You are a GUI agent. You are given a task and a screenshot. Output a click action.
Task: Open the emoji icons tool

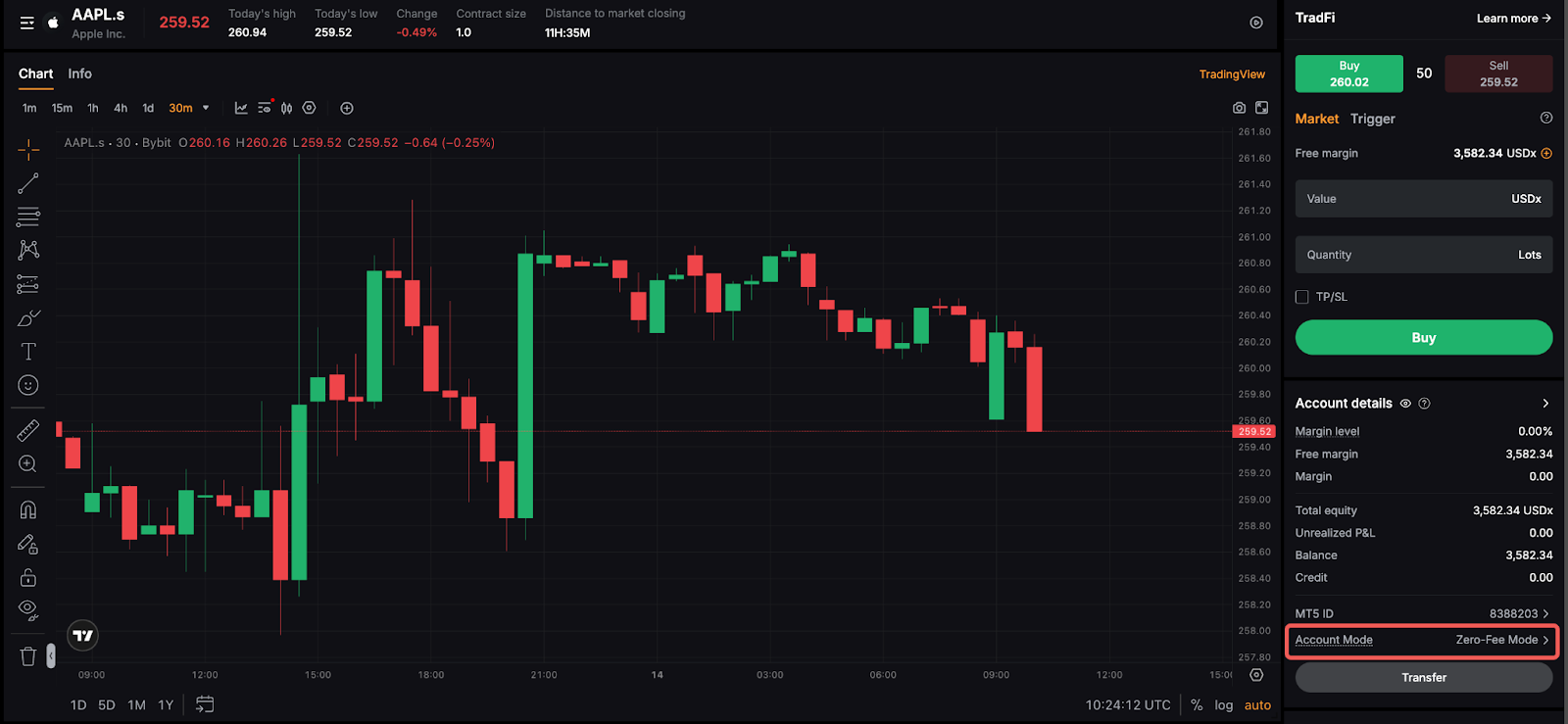point(28,385)
